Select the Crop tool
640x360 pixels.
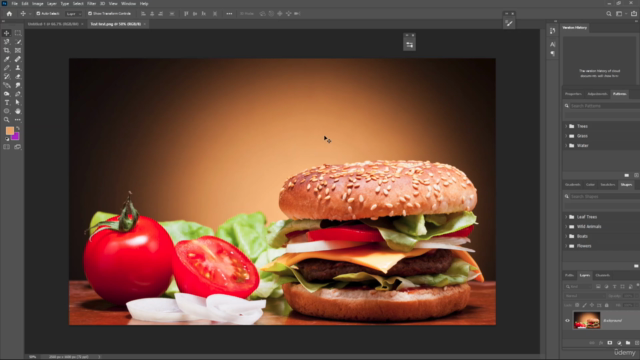(7, 50)
